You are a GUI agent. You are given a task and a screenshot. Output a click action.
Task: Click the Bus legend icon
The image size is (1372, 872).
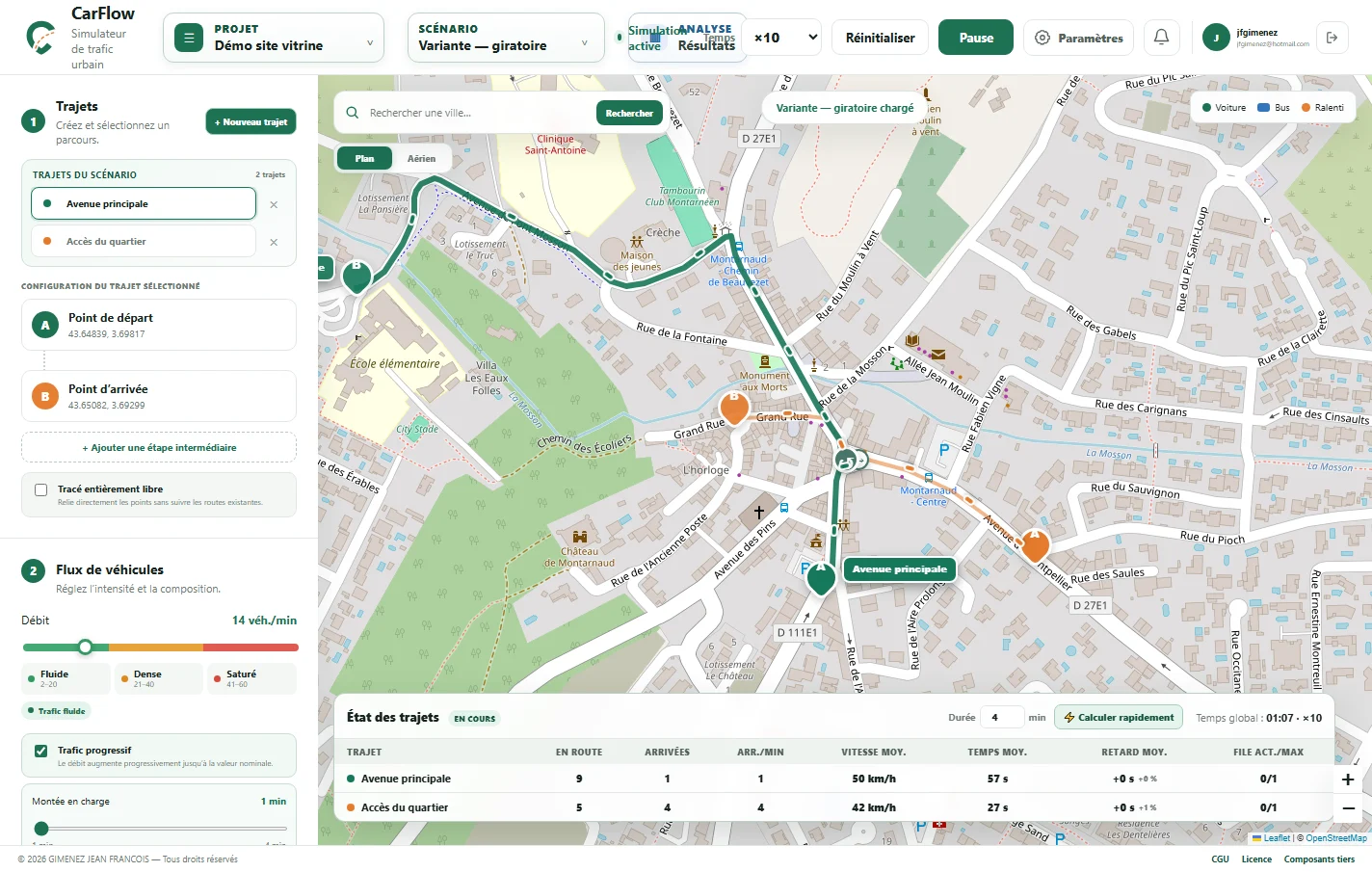coord(1263,108)
